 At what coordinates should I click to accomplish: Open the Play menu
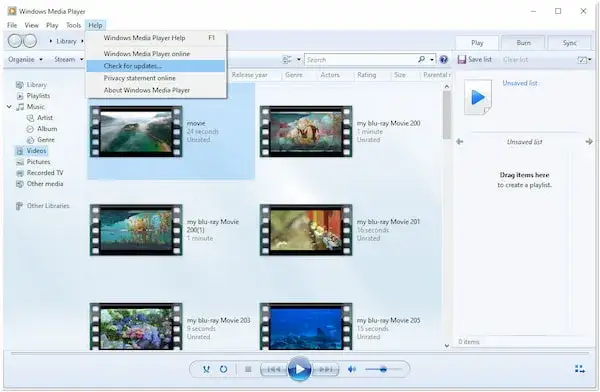point(52,25)
